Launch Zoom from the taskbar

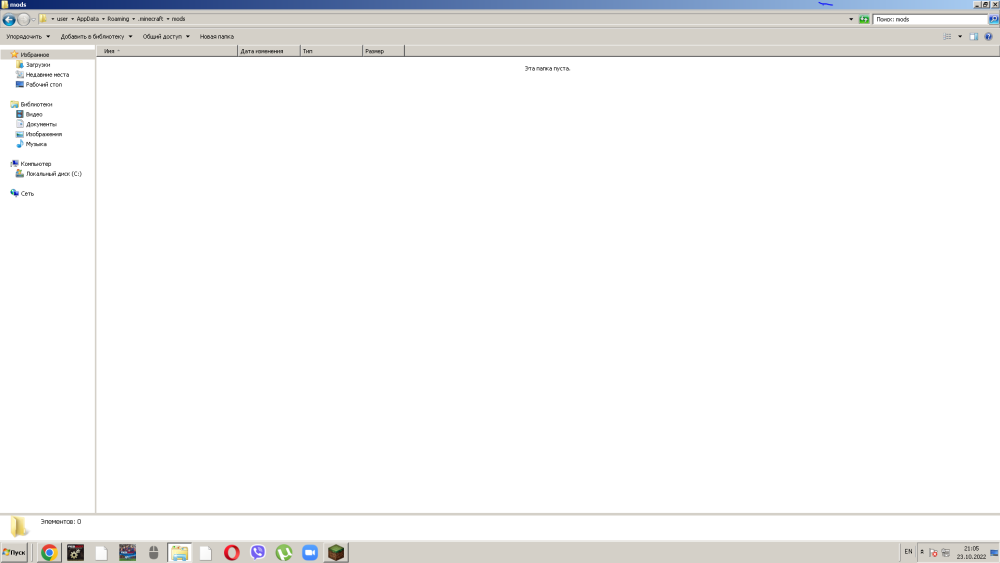point(310,552)
